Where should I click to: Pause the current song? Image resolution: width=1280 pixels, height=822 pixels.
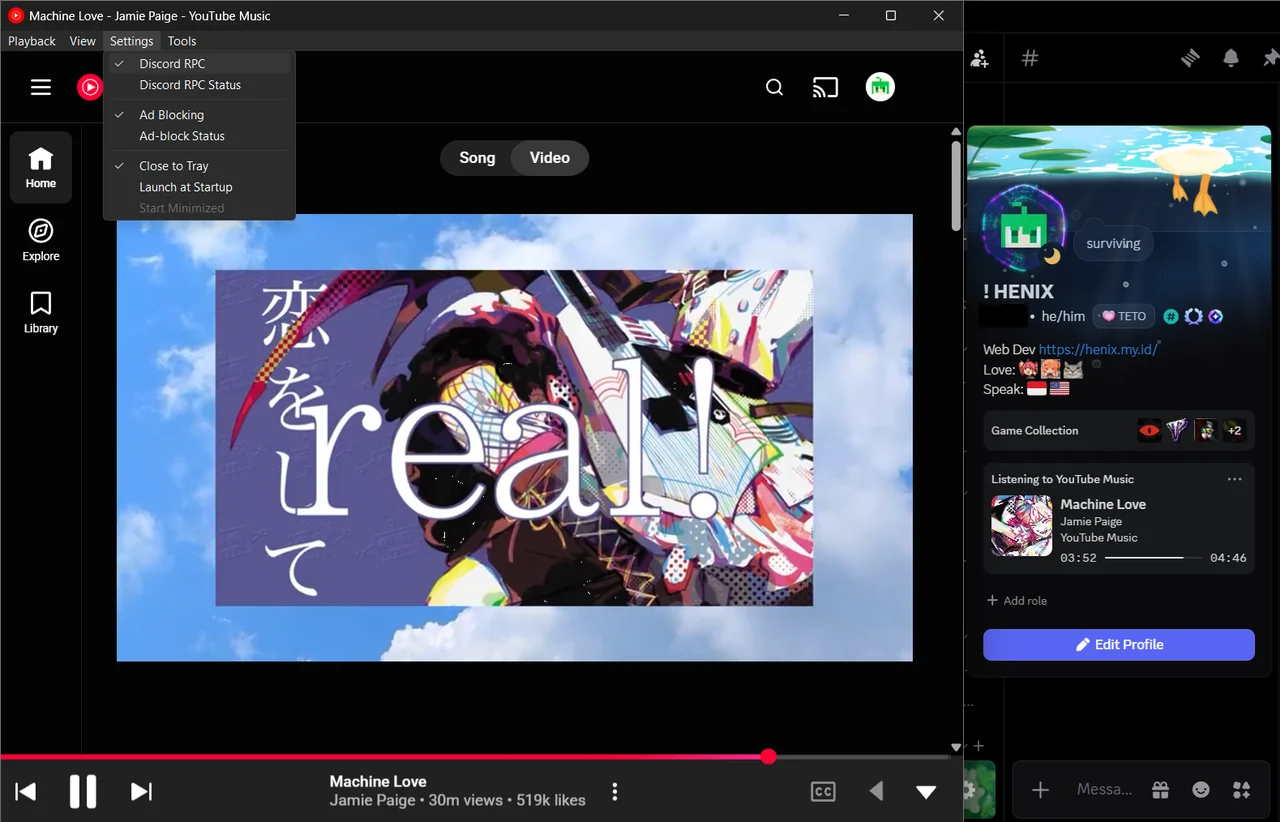[x=83, y=792]
